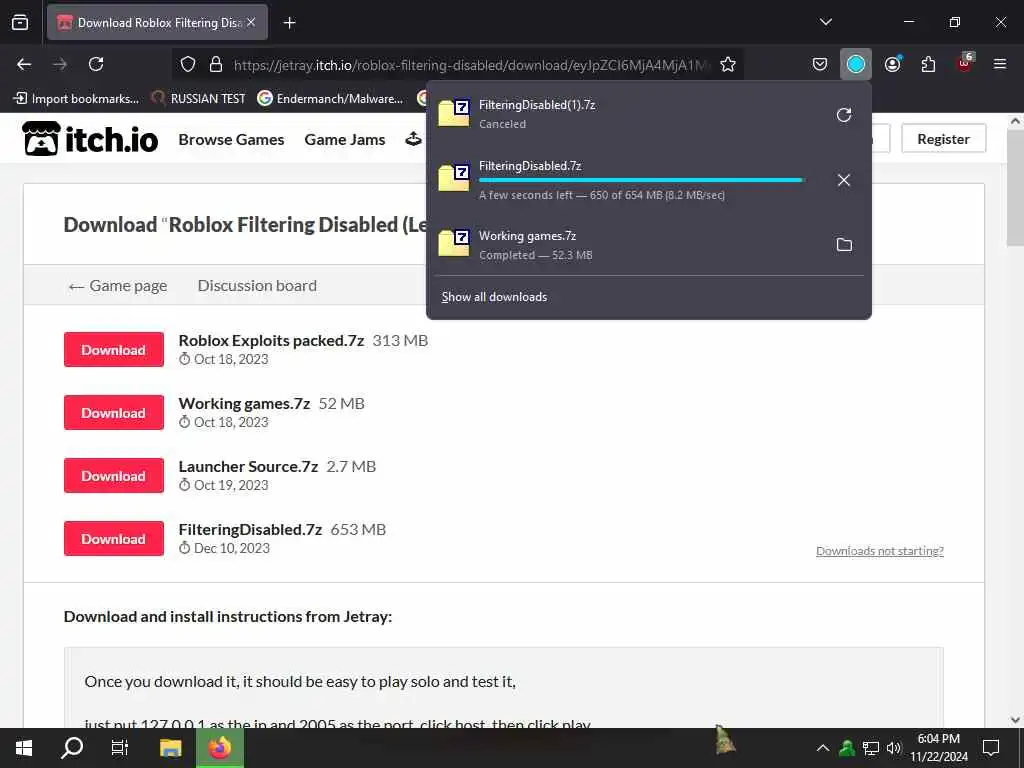Open the Firefox account icon

[x=892, y=64]
